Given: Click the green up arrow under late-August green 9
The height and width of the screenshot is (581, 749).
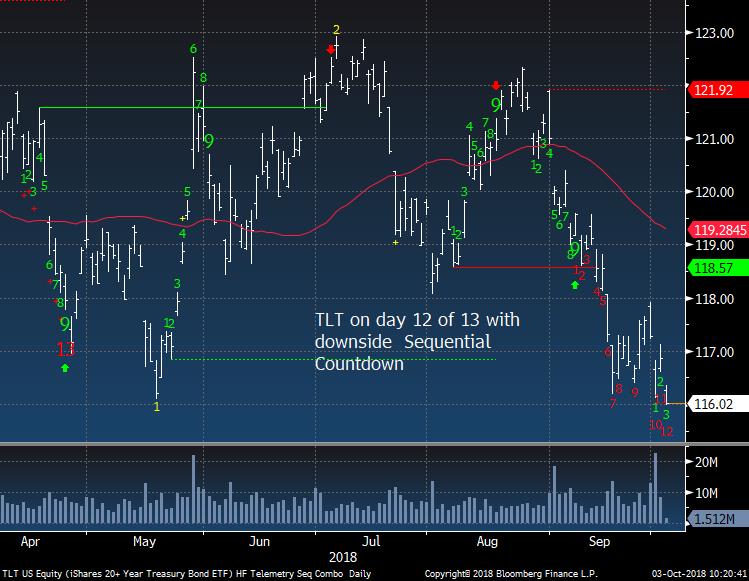Looking at the screenshot, I should [x=575, y=285].
